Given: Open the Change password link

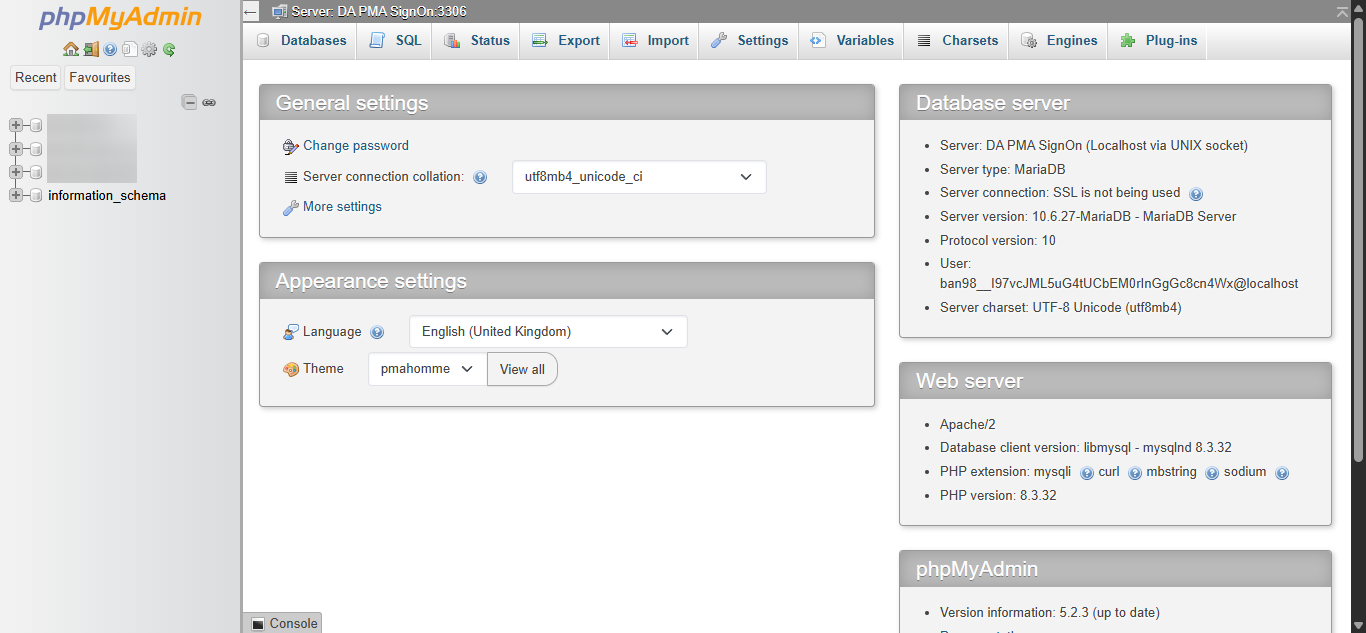Looking at the screenshot, I should click(356, 146).
